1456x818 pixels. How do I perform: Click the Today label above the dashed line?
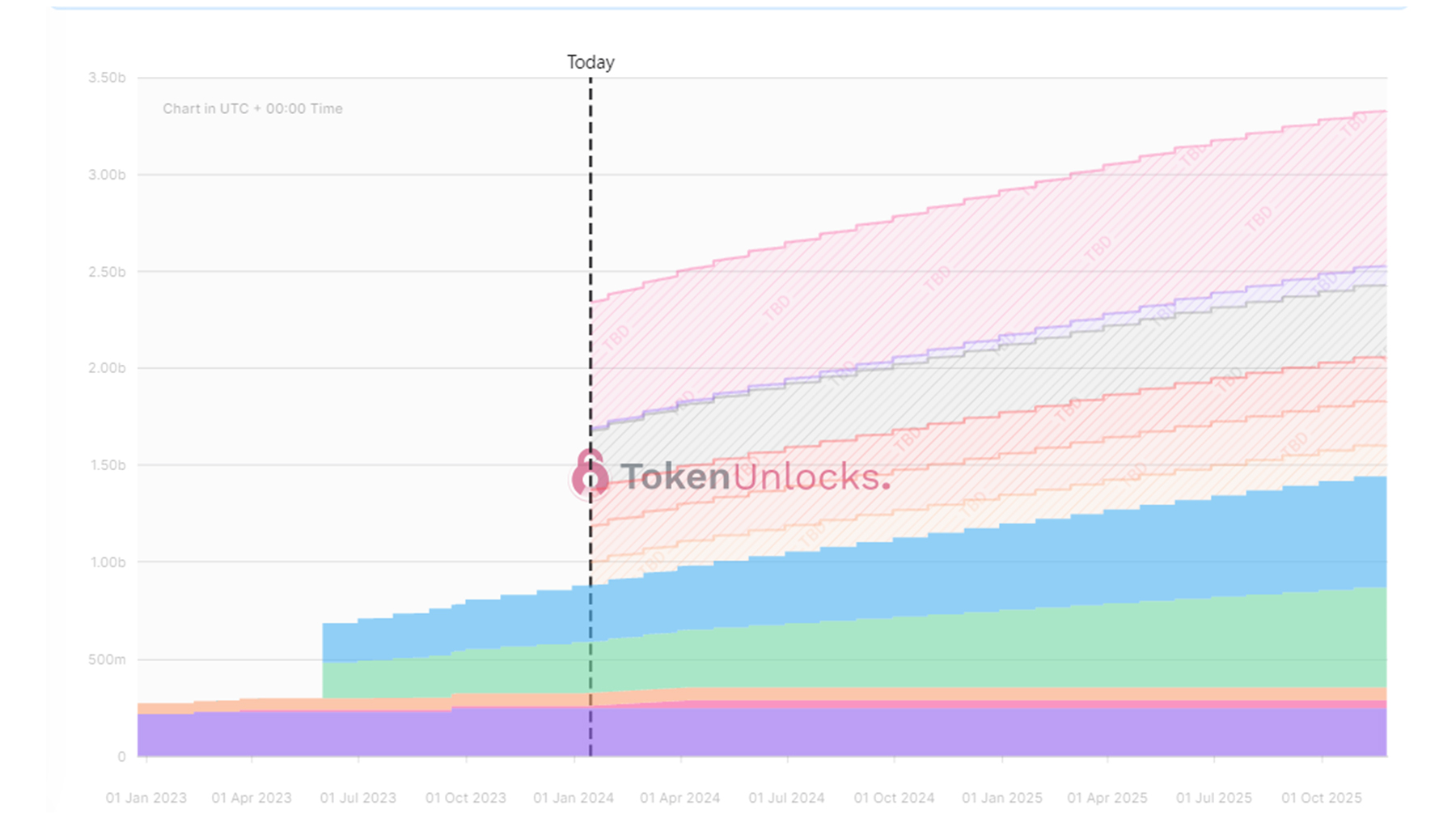pos(590,62)
